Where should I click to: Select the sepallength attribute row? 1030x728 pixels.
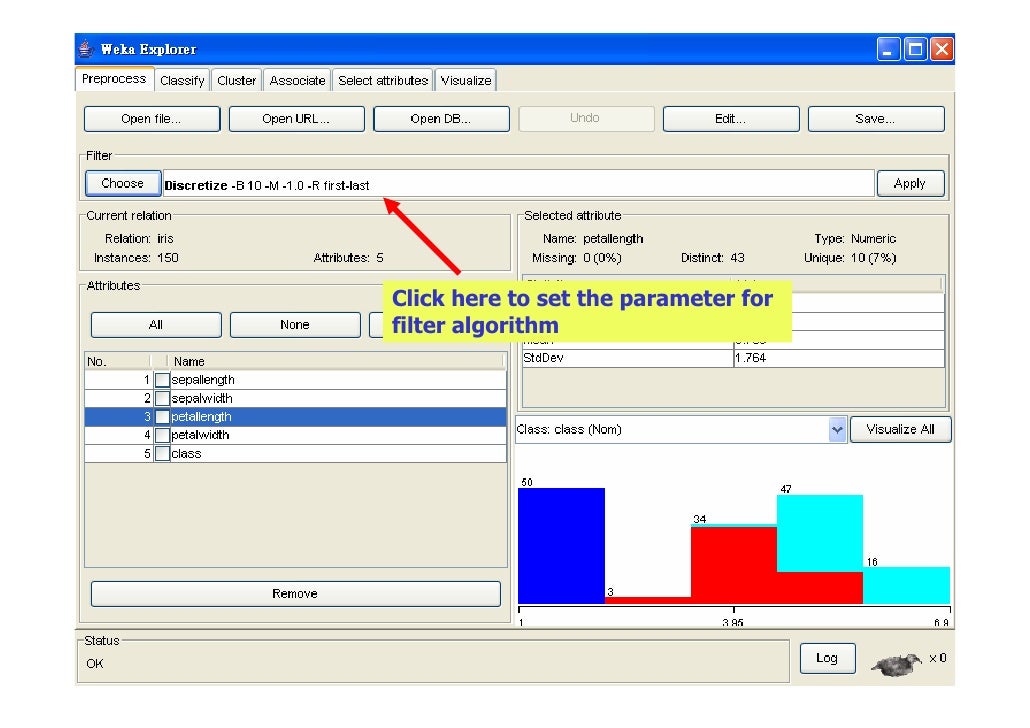296,380
